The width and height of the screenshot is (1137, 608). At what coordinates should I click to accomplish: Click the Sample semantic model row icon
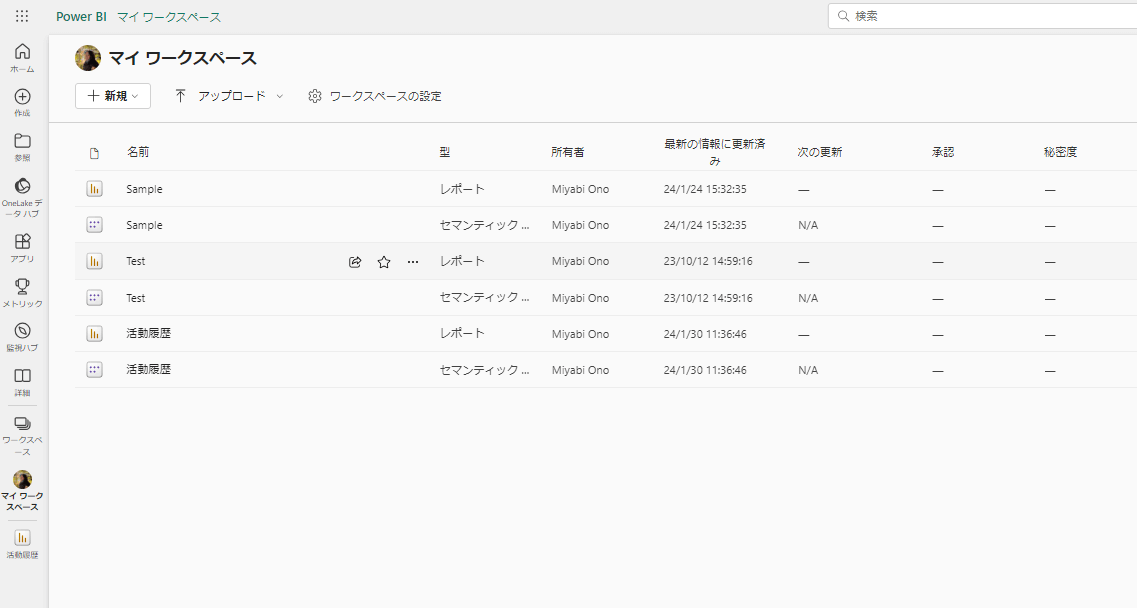click(x=94, y=225)
